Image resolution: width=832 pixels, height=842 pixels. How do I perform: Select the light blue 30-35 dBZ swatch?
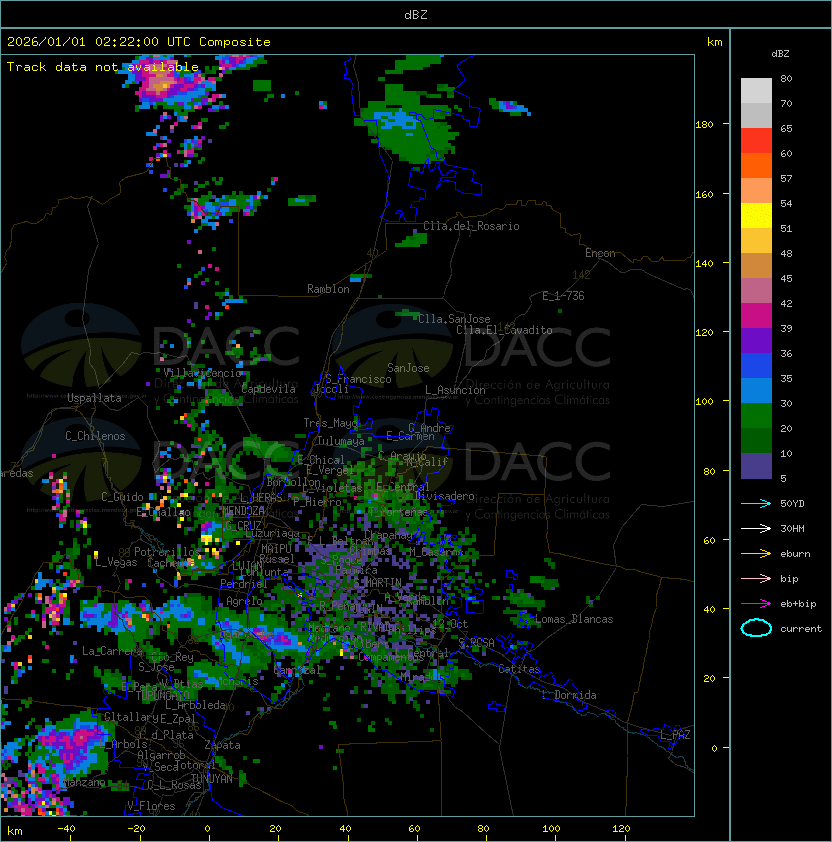click(x=756, y=390)
